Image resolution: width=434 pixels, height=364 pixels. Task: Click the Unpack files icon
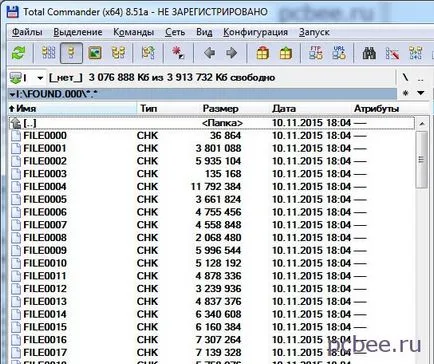click(286, 53)
